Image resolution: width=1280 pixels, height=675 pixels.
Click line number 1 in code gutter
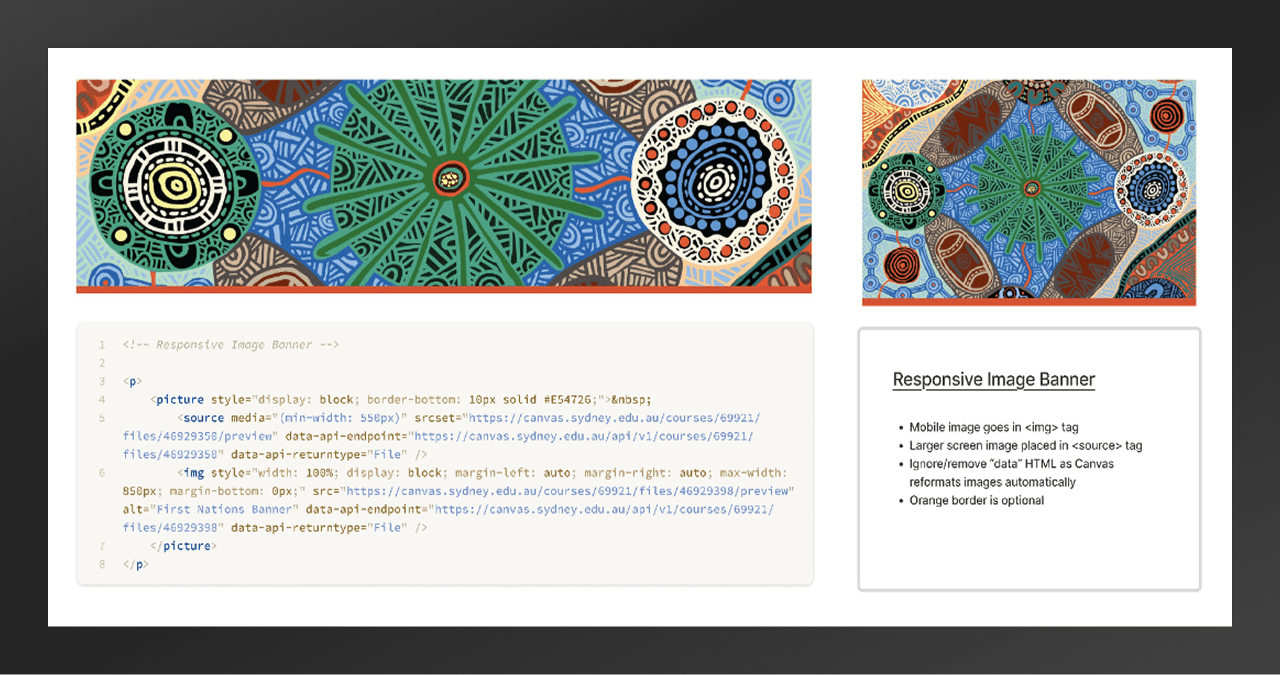point(101,345)
